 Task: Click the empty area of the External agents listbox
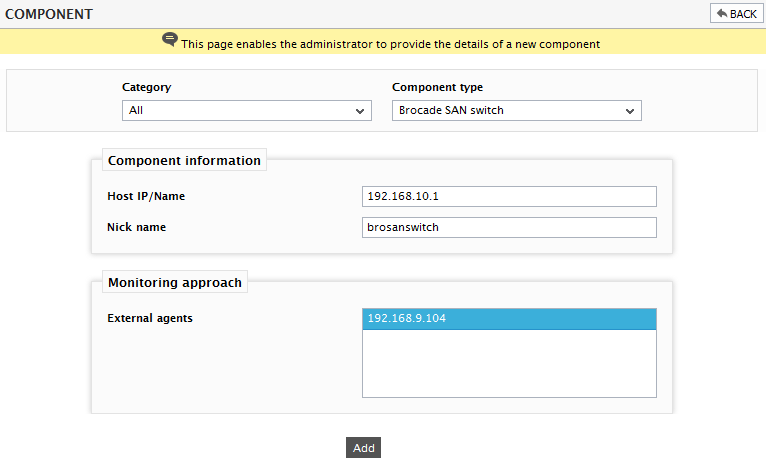[x=509, y=363]
